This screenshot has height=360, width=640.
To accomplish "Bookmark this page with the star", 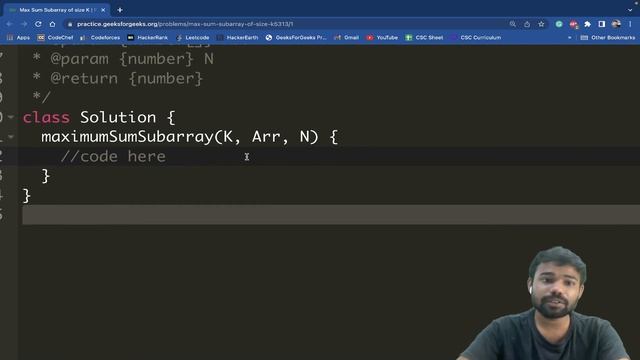I will [541, 24].
